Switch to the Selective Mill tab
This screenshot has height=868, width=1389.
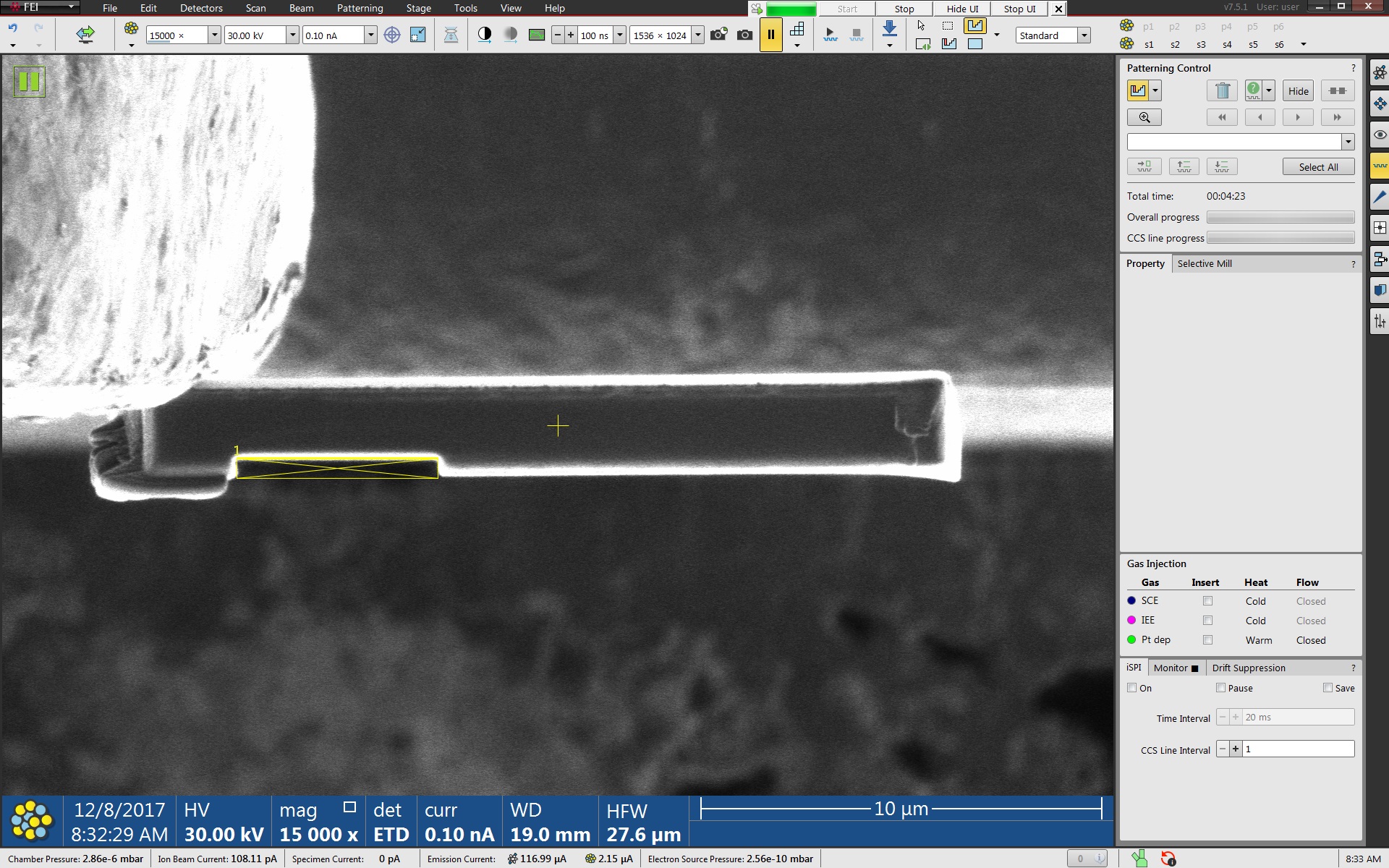point(1204,263)
